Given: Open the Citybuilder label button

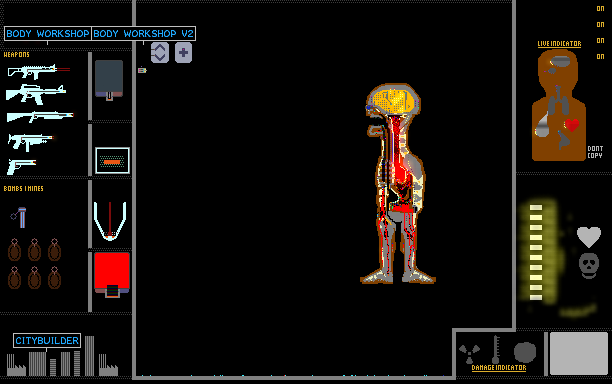Looking at the screenshot, I should pyautogui.click(x=47, y=341).
